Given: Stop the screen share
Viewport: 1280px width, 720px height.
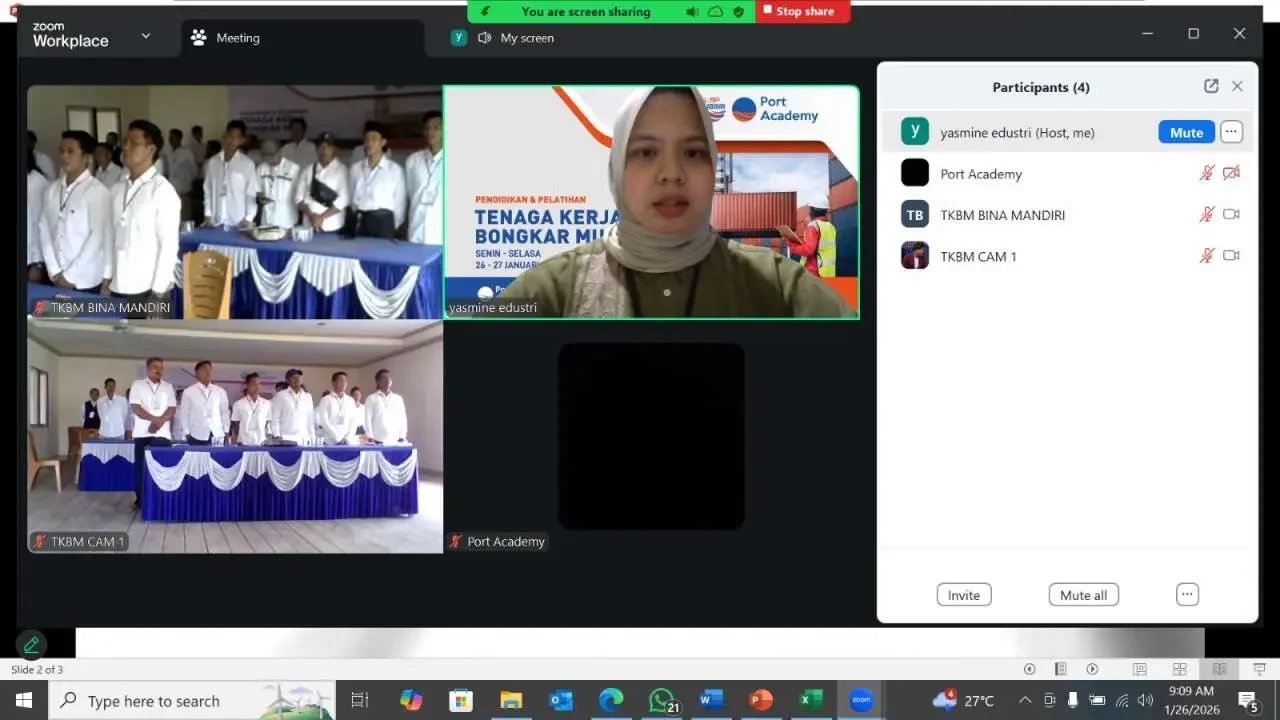Looking at the screenshot, I should pos(803,11).
